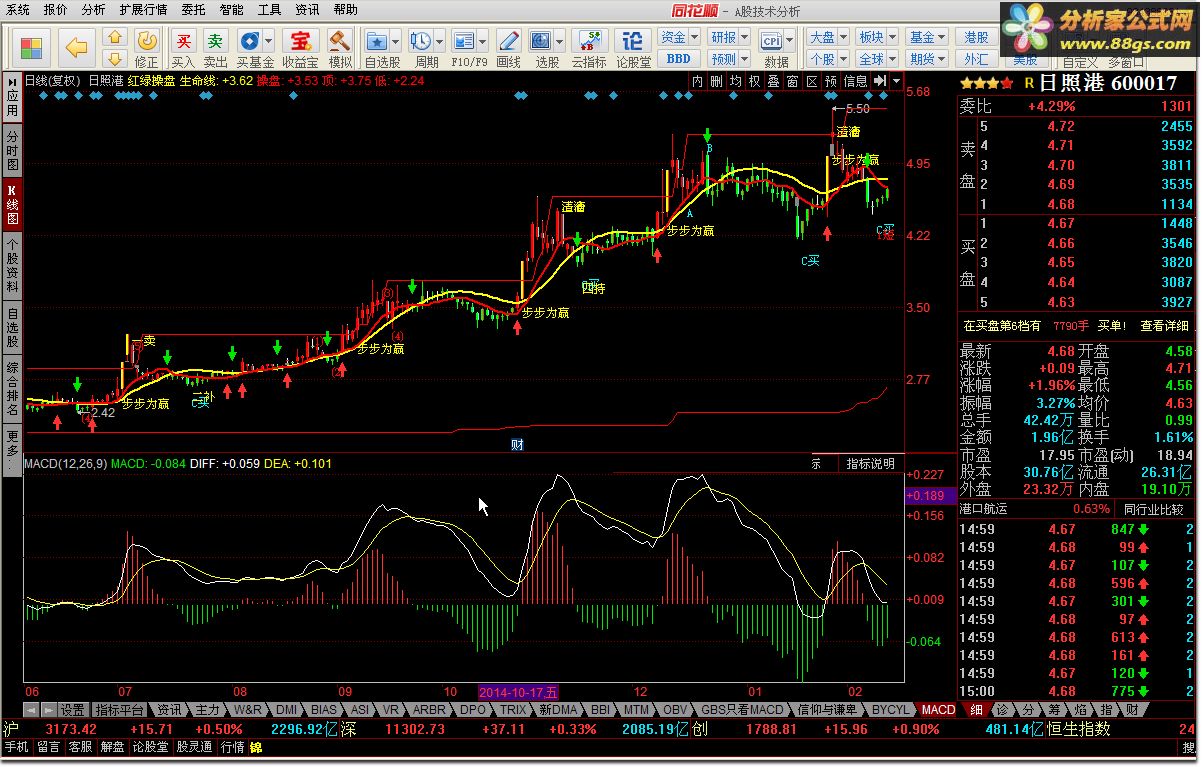Click 设置 button below chart
The image size is (1202, 767).
point(72,710)
